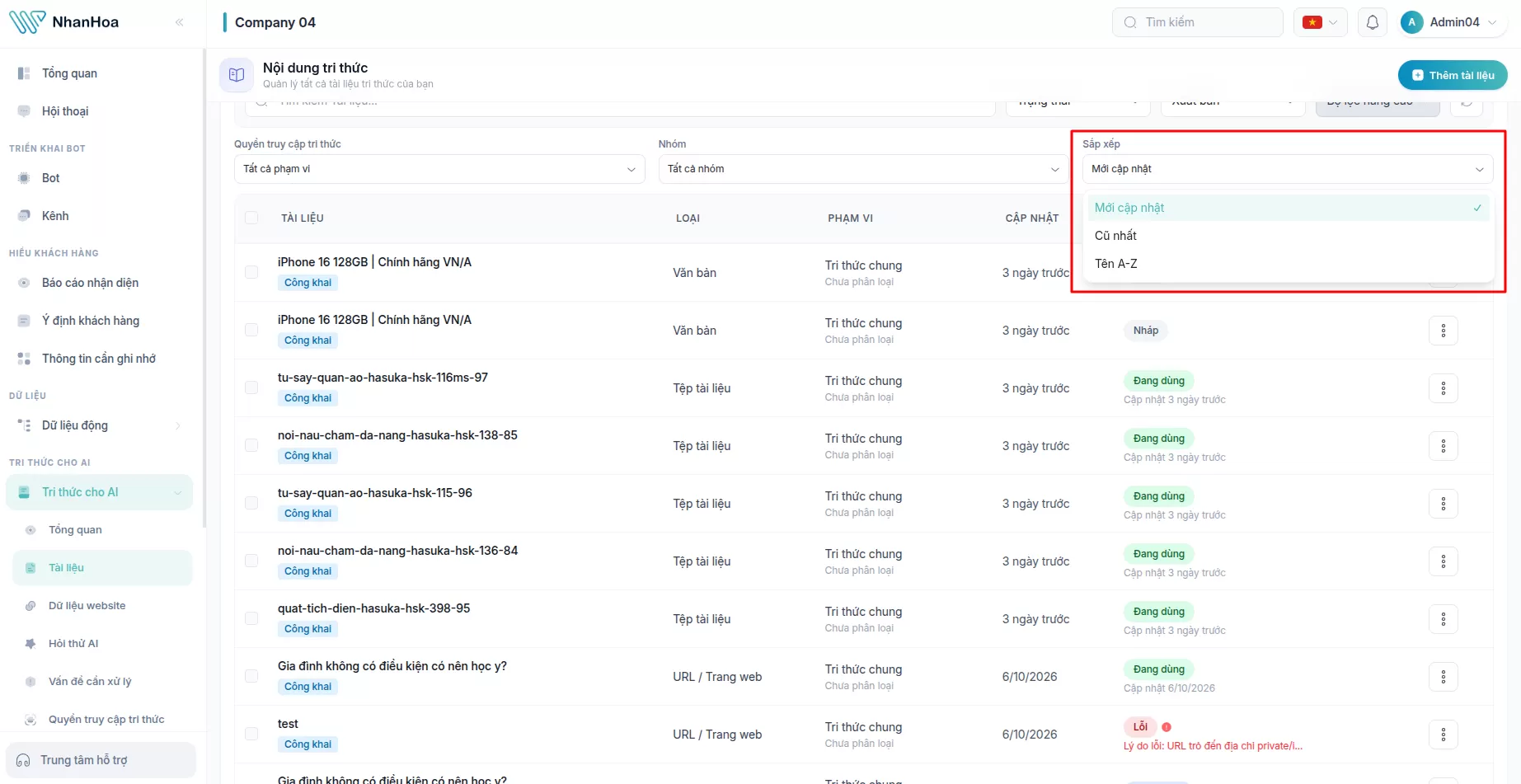
Task: Choose the Cũ nhất sort option
Action: click(1288, 236)
